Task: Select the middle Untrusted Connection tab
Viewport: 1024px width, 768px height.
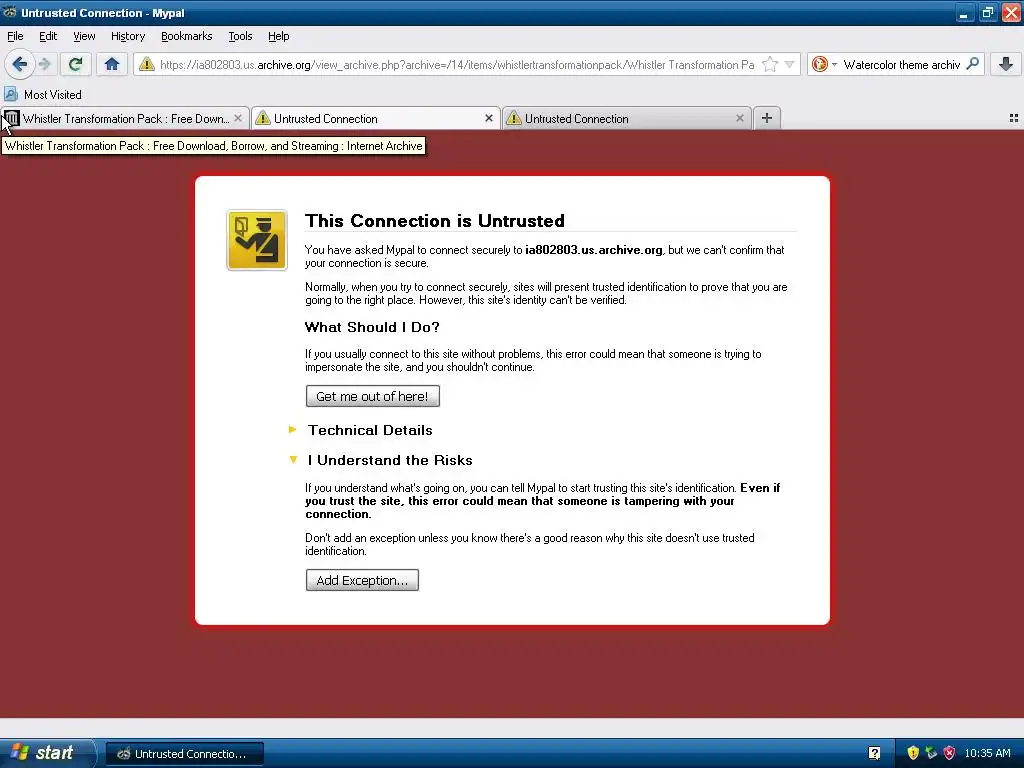Action: 376,118
